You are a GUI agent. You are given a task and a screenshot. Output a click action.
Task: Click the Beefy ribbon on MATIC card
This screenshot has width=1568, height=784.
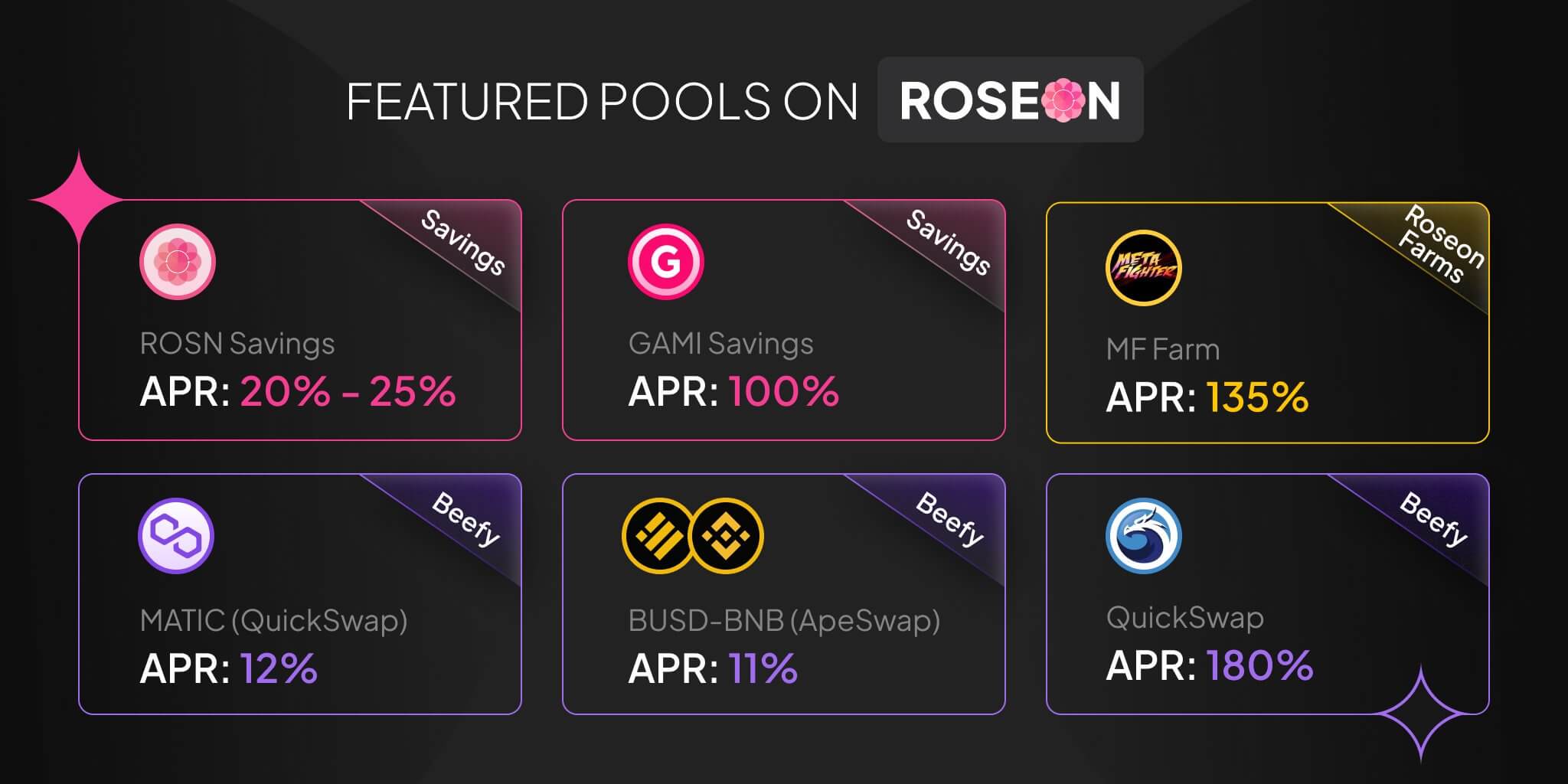coord(465,520)
